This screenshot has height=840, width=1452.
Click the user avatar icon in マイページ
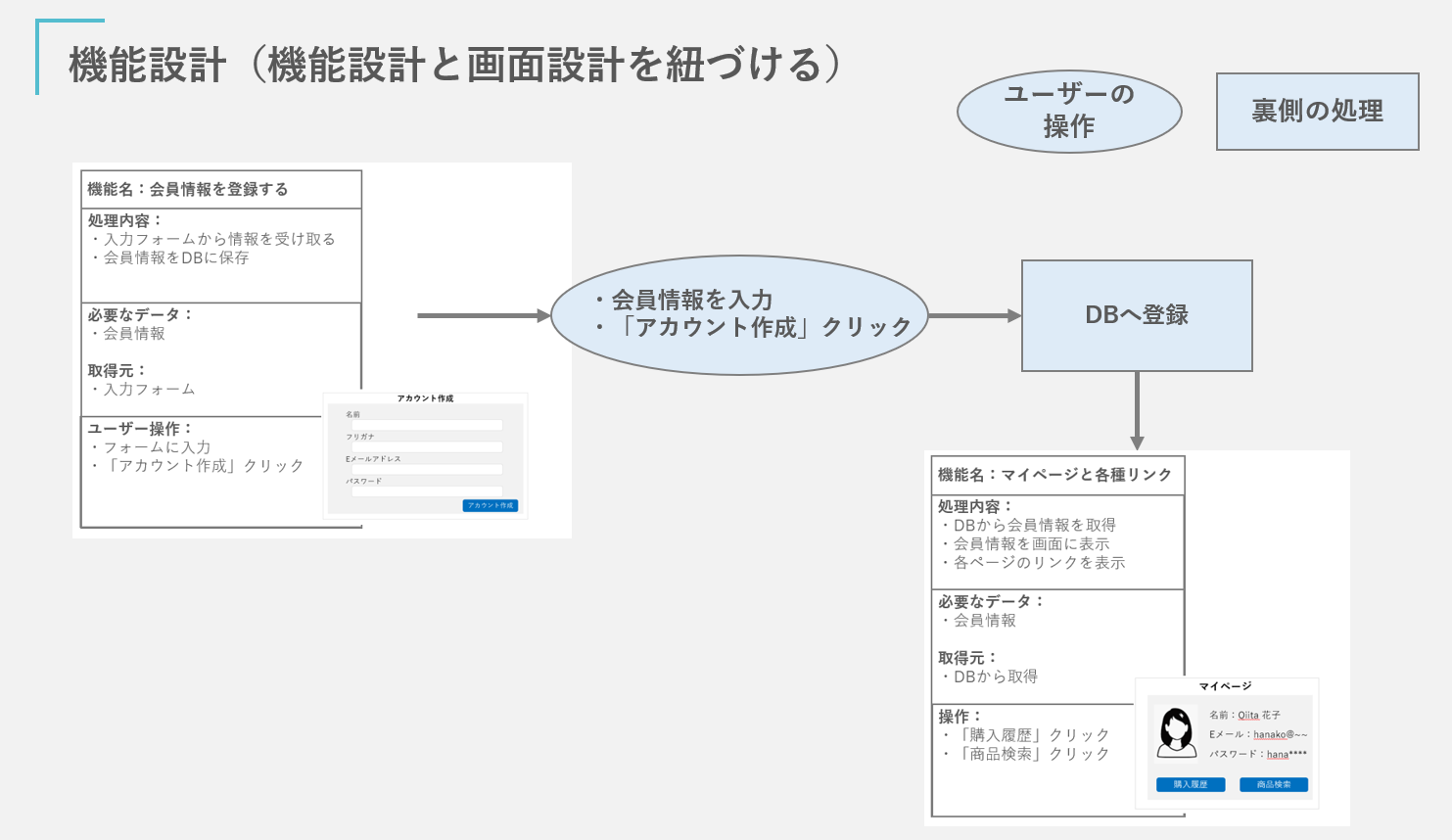1176,731
